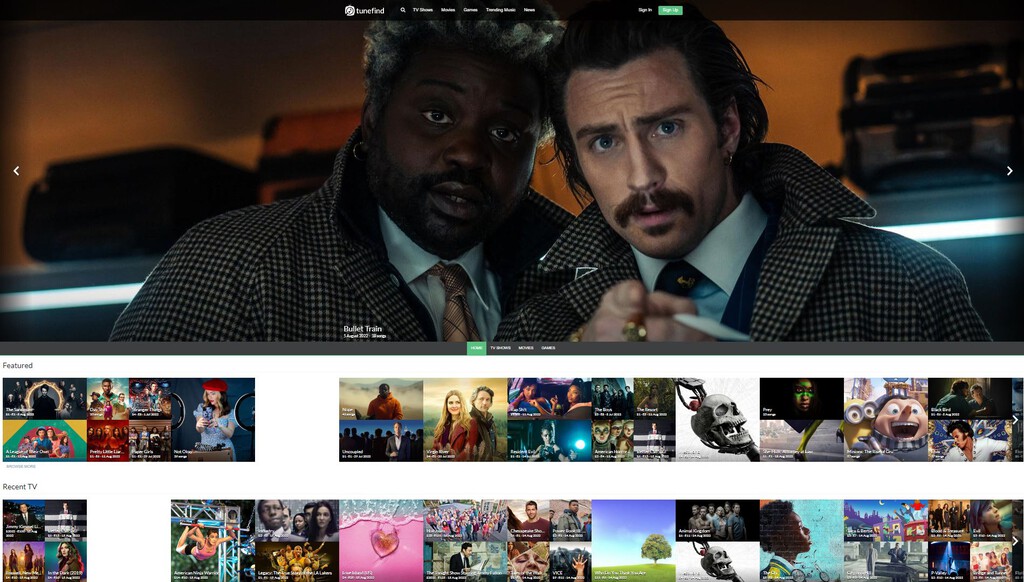The height and width of the screenshot is (582, 1024).
Task: Open the Stranger Things featured thumbnail
Action: [150, 398]
